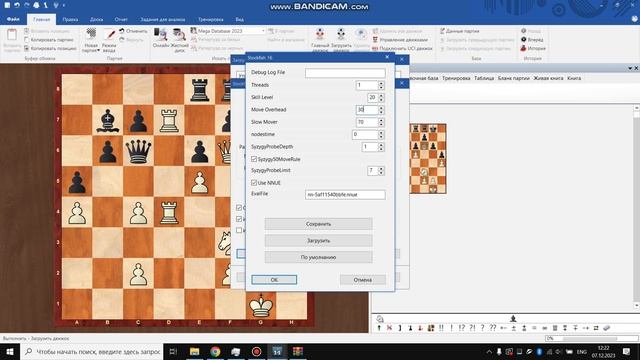This screenshot has height=360, width=640.
Task: Click the Move Overhead value field
Action: pyautogui.click(x=367, y=109)
